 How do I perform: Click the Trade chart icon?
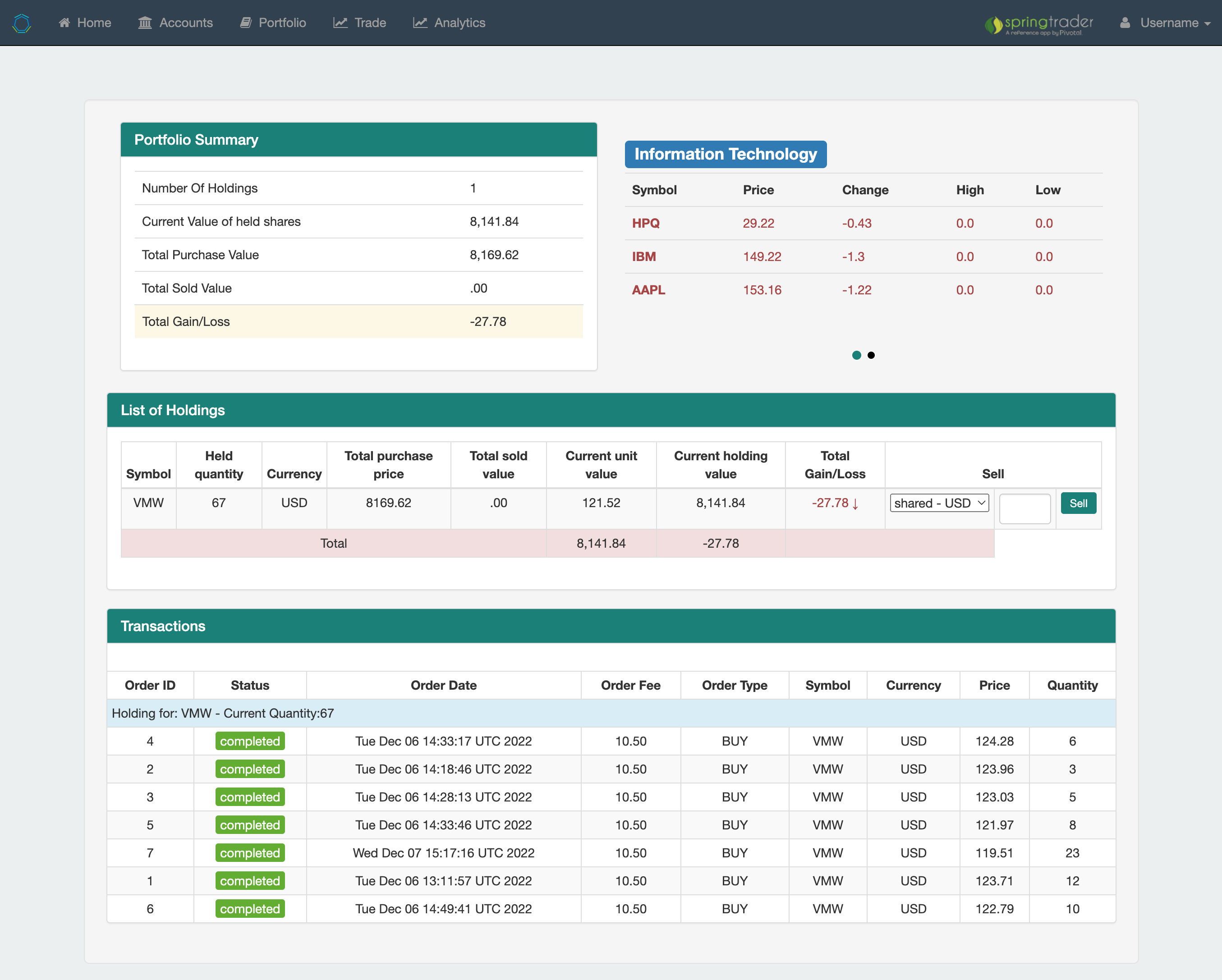(340, 23)
